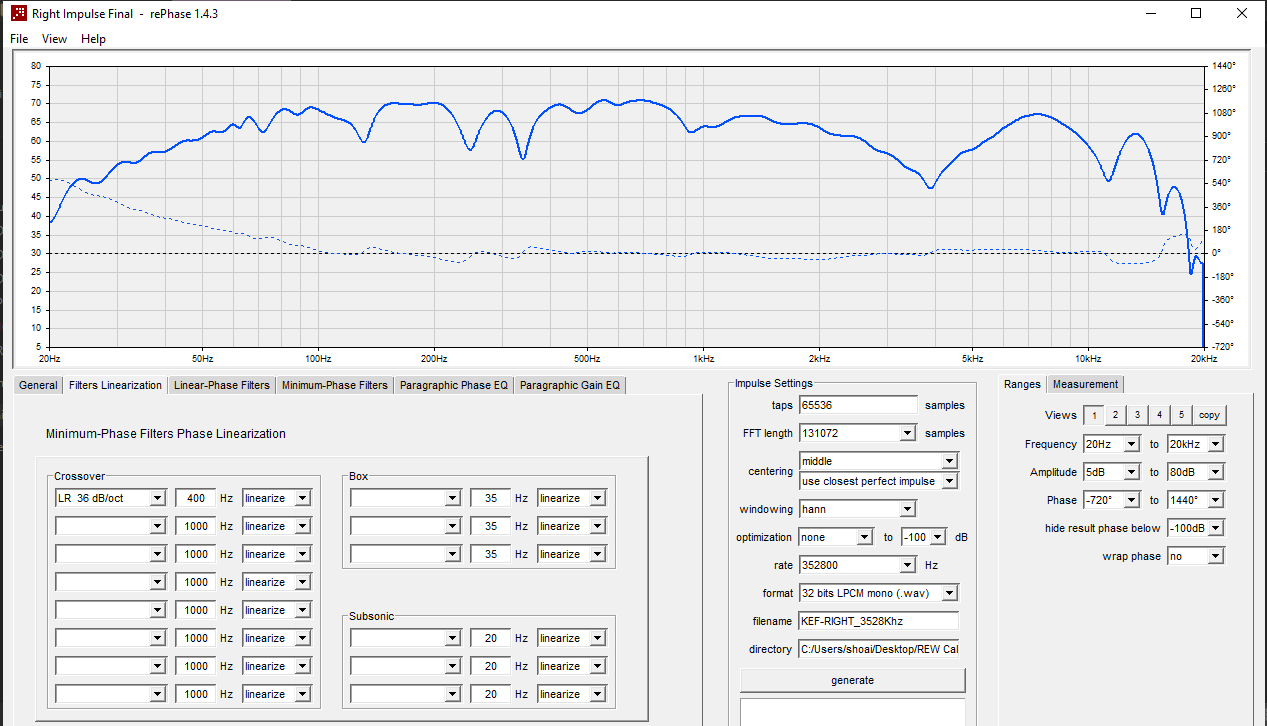Click the filename text field
Viewport: 1267px width, 726px height.
coord(878,621)
